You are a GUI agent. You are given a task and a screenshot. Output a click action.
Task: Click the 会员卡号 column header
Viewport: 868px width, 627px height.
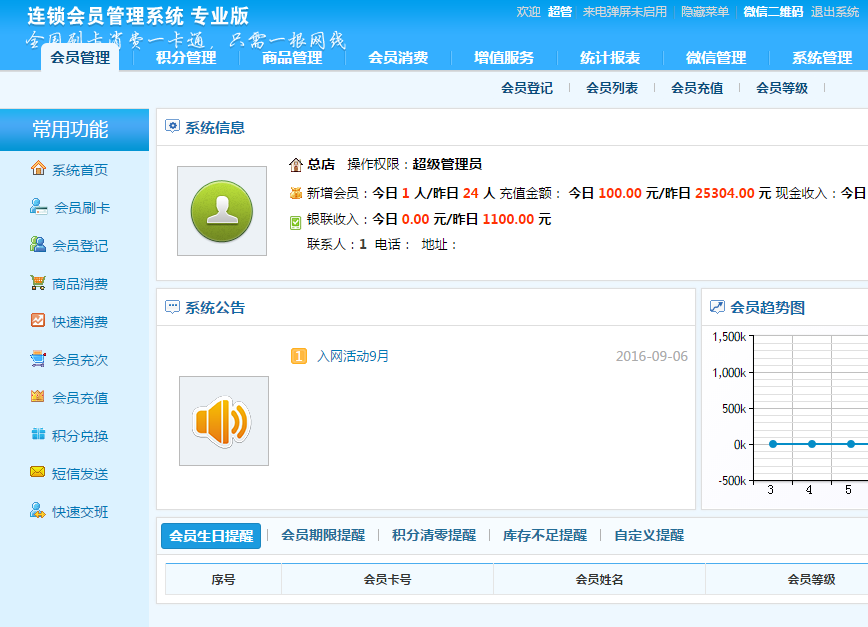click(x=387, y=579)
